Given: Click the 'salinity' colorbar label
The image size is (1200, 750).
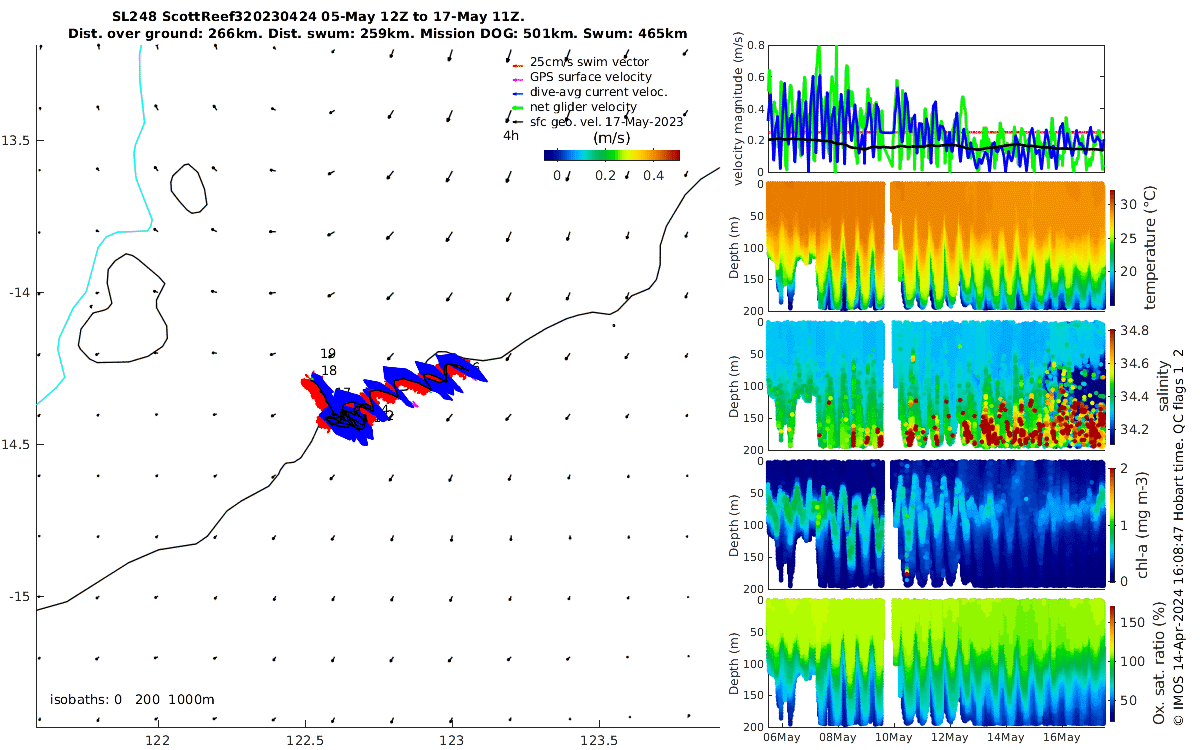Looking at the screenshot, I should (1163, 388).
